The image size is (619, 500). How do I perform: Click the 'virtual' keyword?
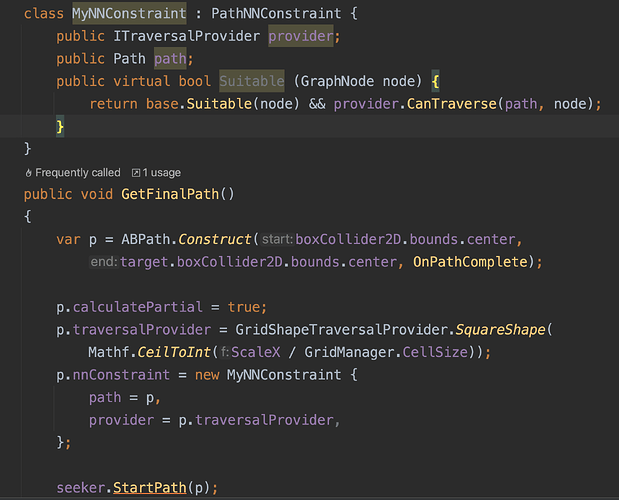pyautogui.click(x=141, y=81)
